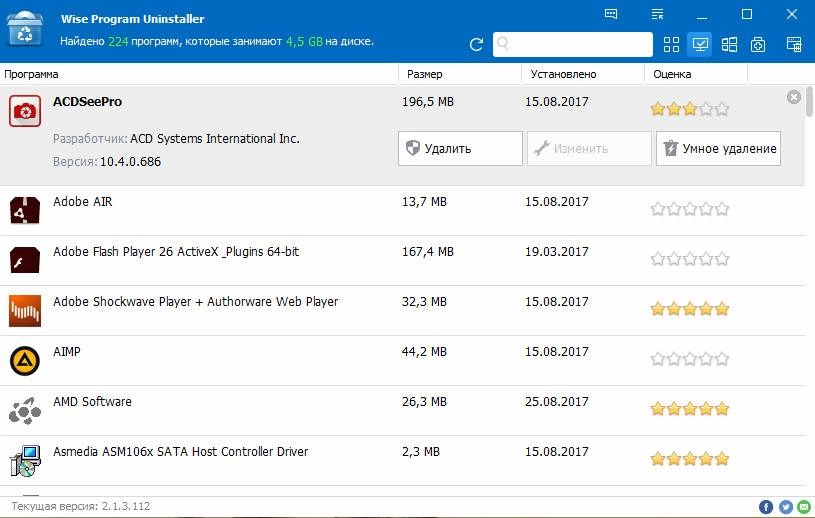
Task: Open the feedback chat icon in the title bar
Action: (611, 14)
